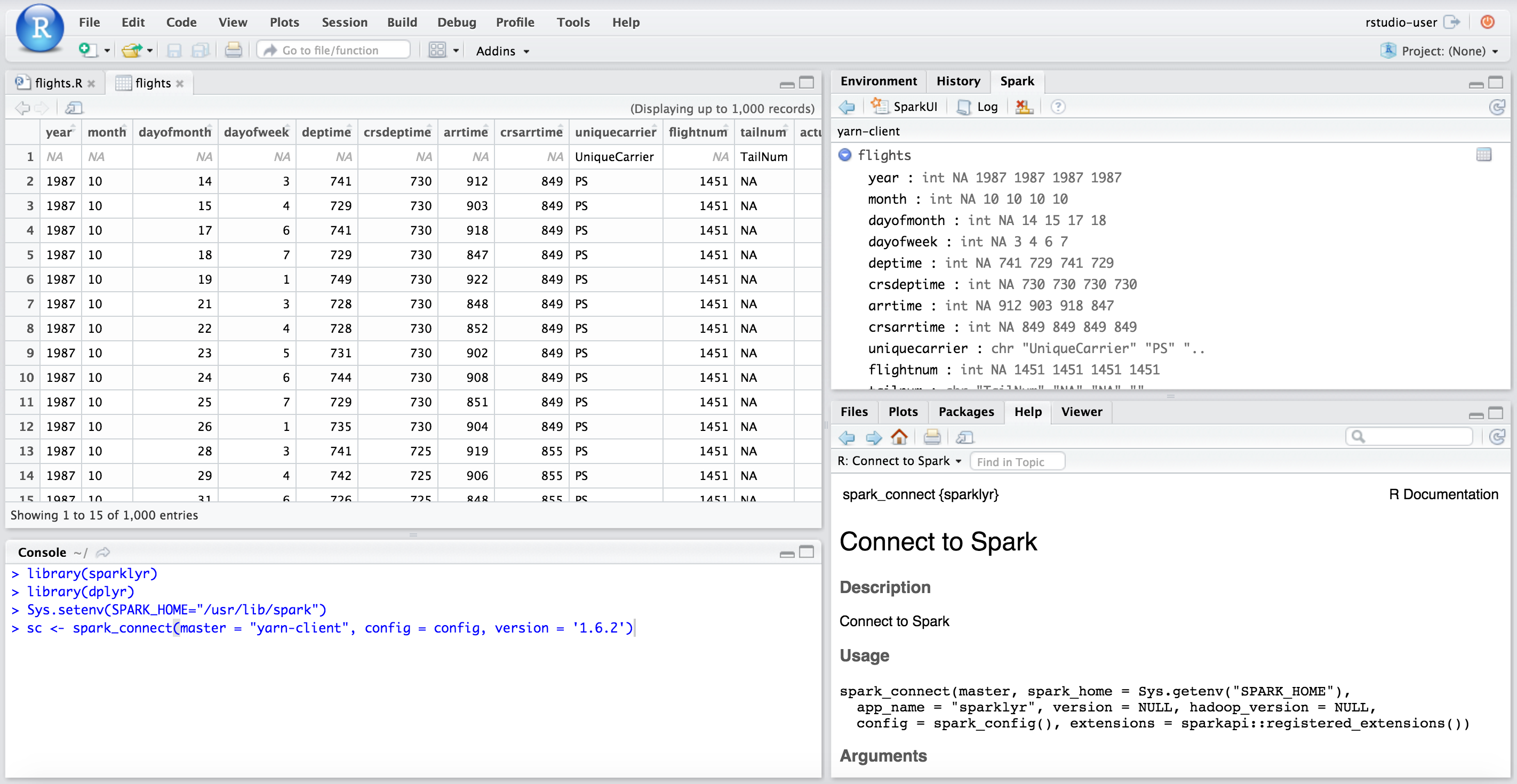Click the print icon in the main toolbar
The image size is (1517, 784).
tap(233, 50)
